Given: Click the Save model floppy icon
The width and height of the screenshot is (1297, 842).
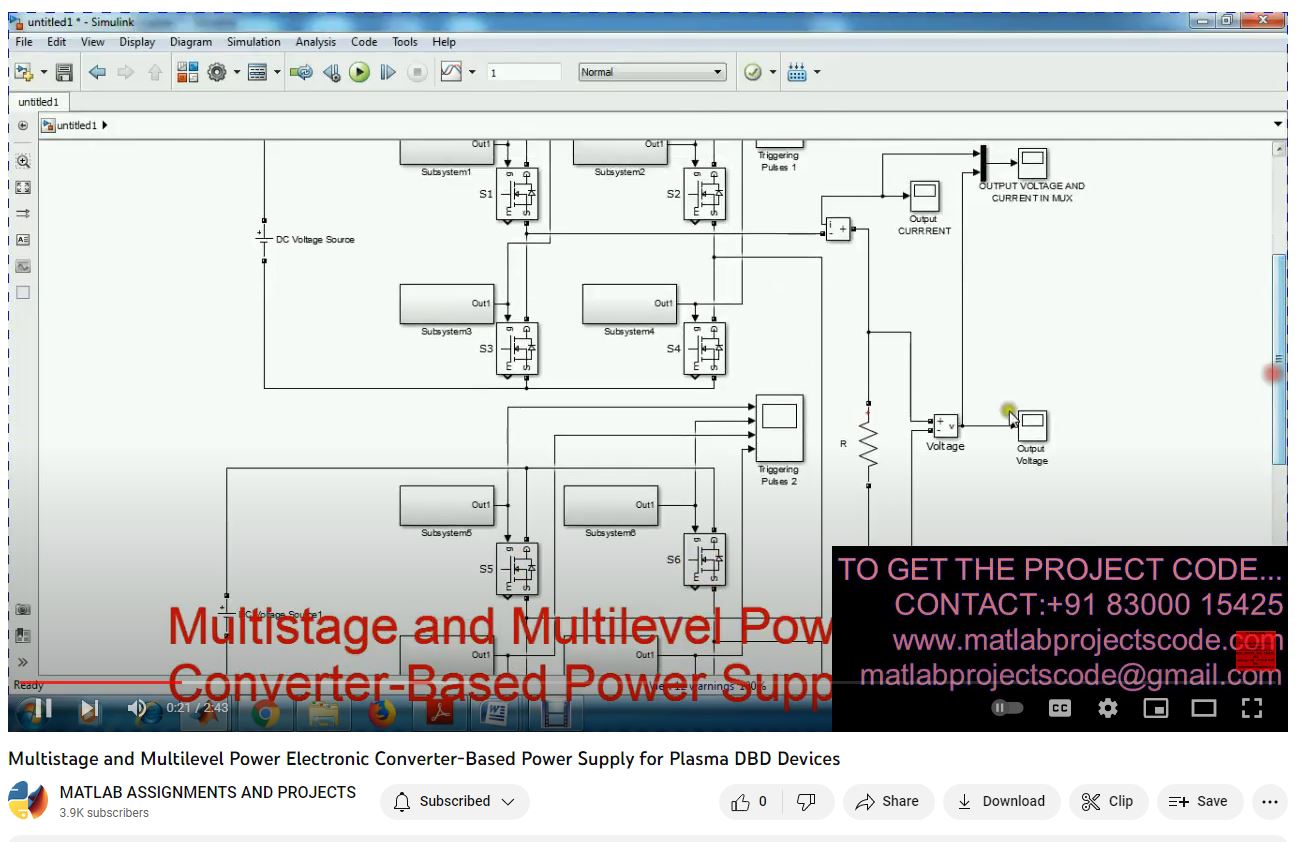Looking at the screenshot, I should point(64,72).
